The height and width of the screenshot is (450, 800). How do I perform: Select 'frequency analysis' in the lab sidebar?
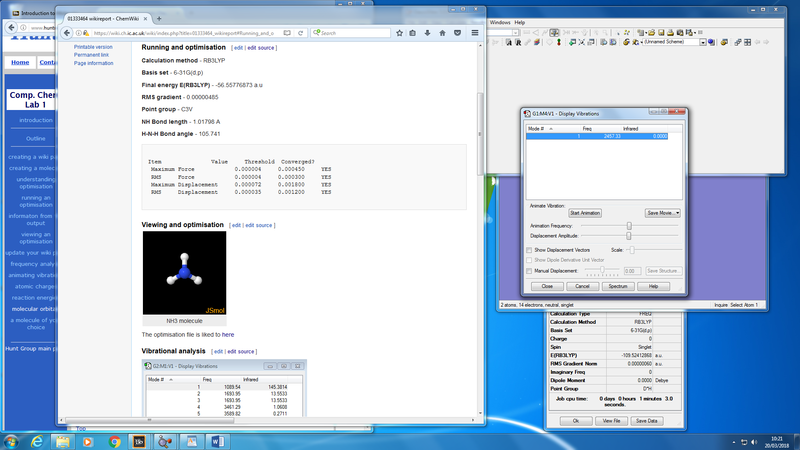[x=34, y=264]
